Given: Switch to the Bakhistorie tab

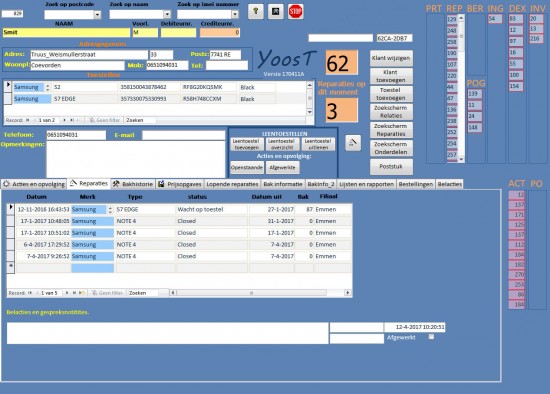Looking at the screenshot, I should click(x=133, y=184).
